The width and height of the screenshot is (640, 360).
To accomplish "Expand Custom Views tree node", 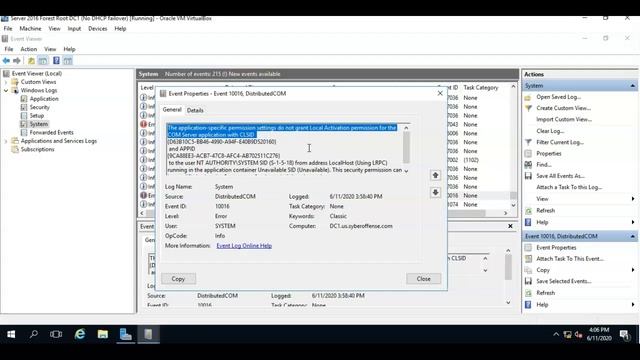I will click(x=6, y=82).
